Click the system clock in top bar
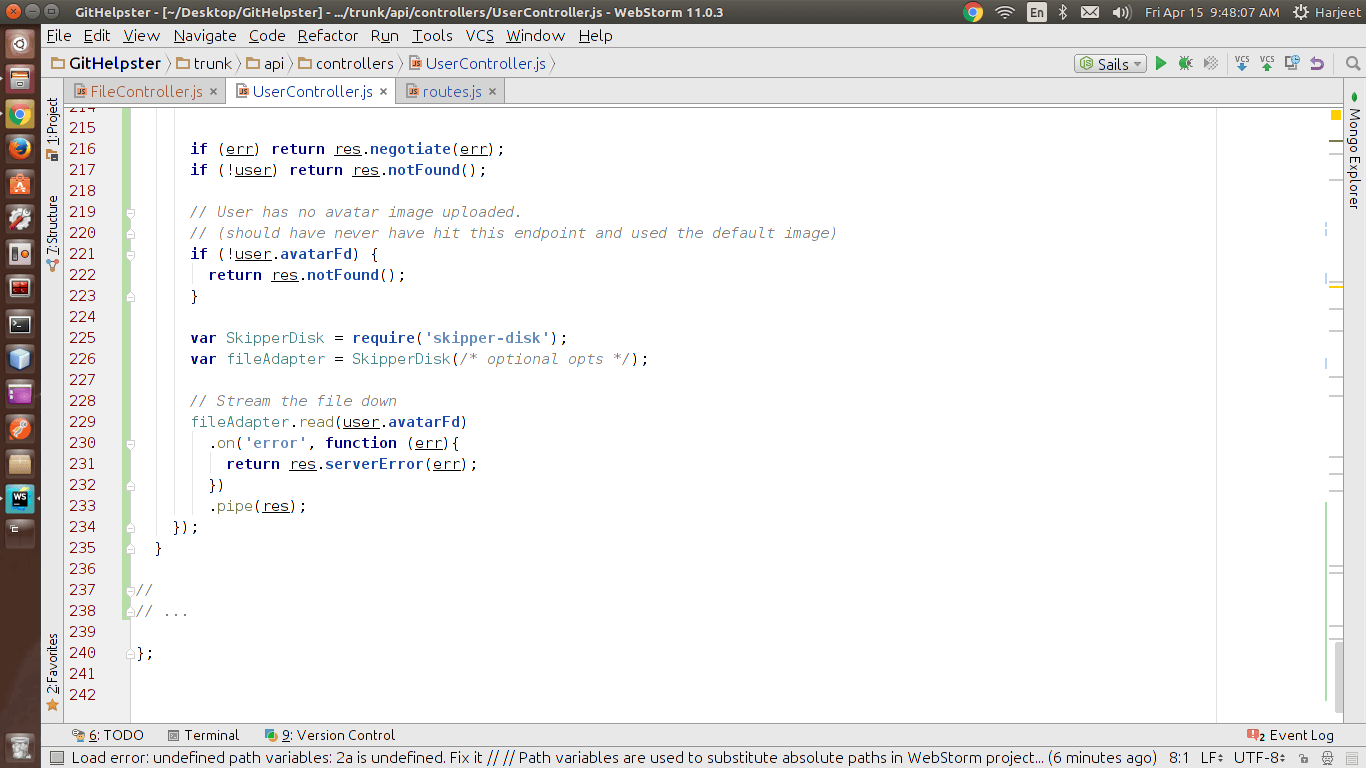This screenshot has height=768, width=1366. pyautogui.click(x=1212, y=12)
